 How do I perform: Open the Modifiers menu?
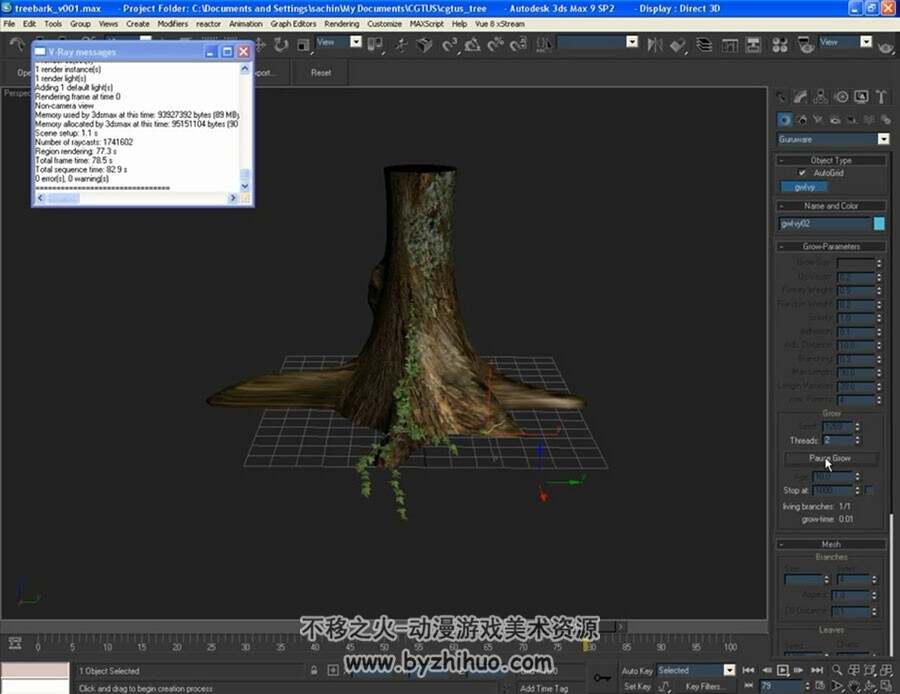point(173,24)
